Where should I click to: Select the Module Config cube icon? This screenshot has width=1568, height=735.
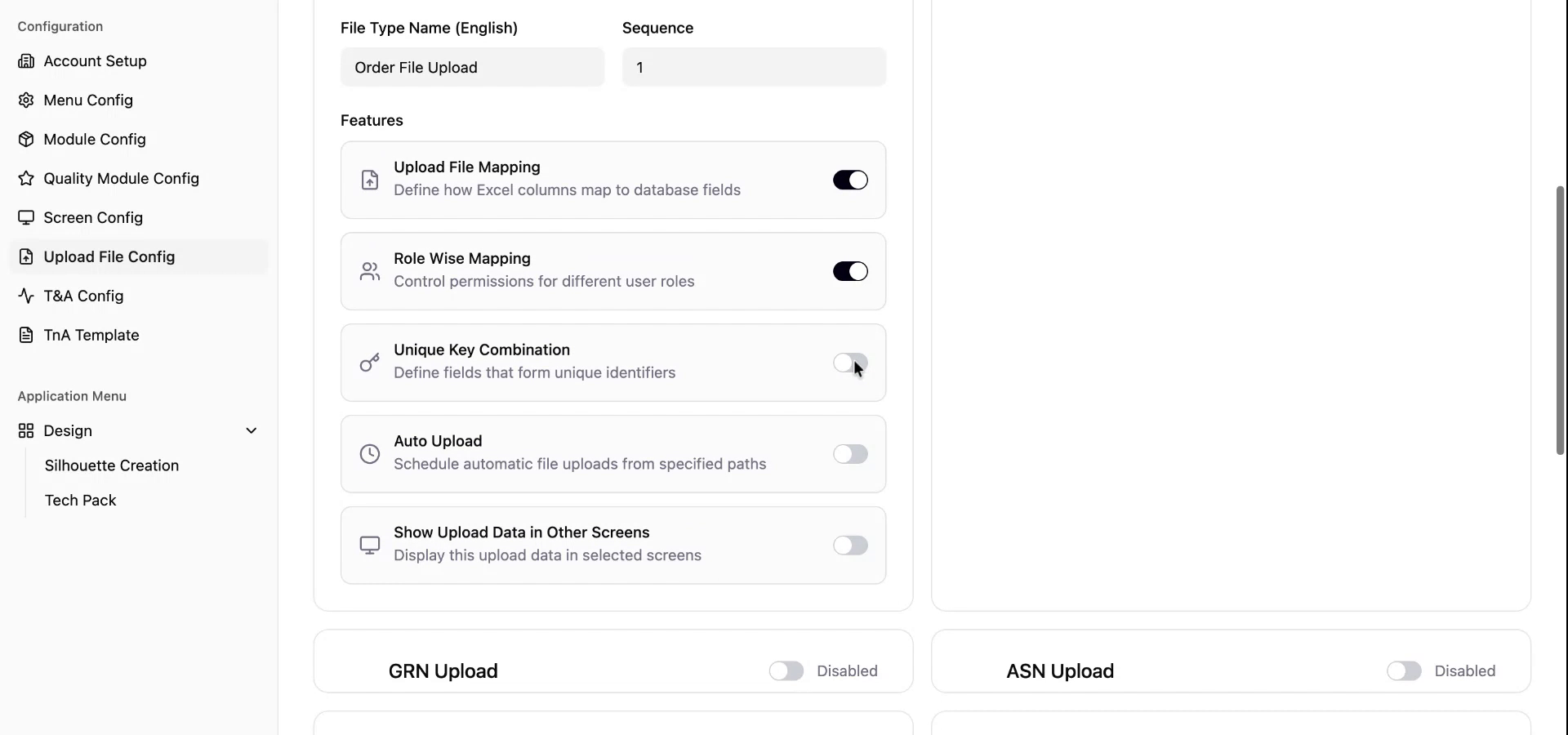pos(27,139)
